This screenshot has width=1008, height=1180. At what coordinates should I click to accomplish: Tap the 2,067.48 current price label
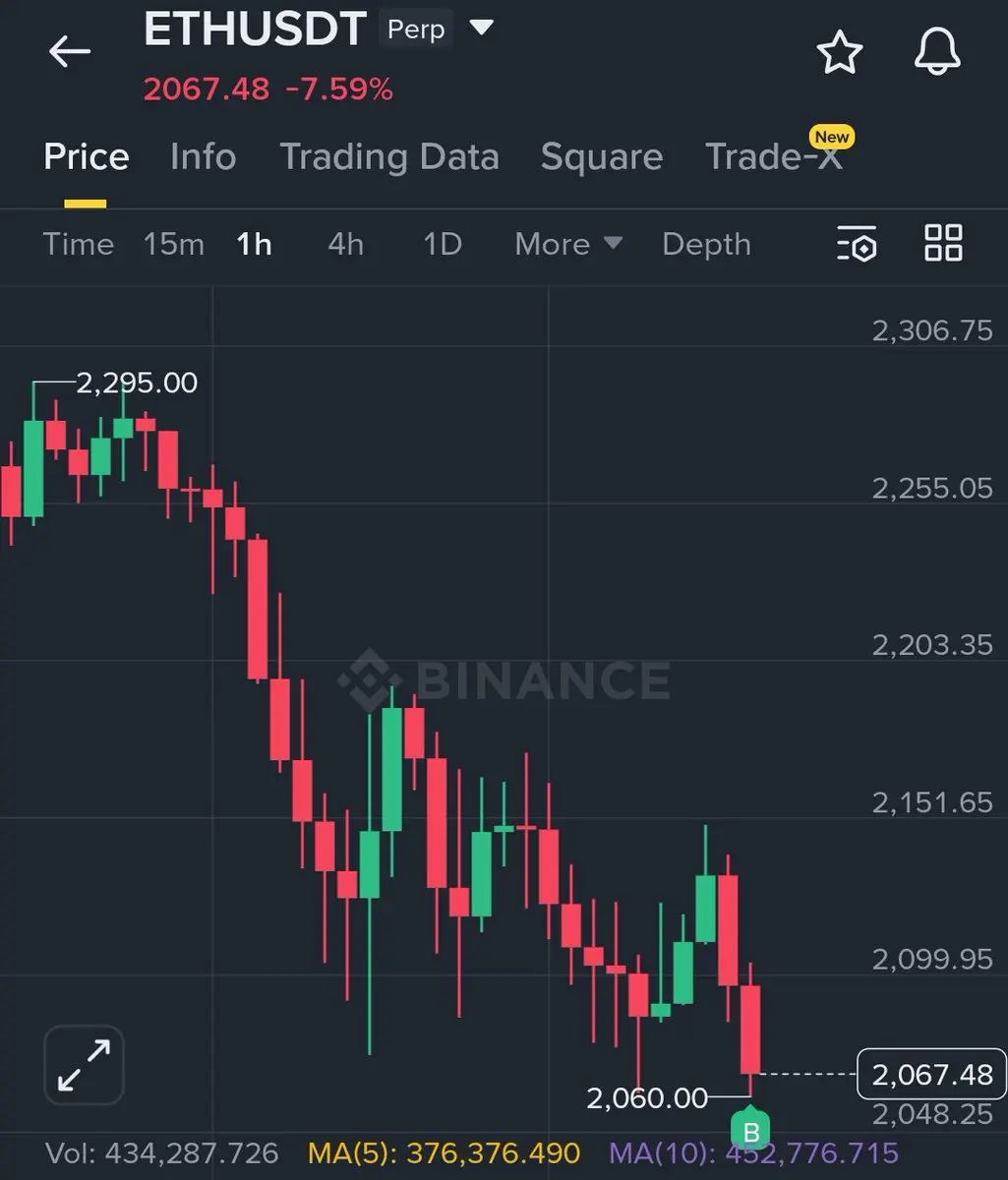(932, 1074)
